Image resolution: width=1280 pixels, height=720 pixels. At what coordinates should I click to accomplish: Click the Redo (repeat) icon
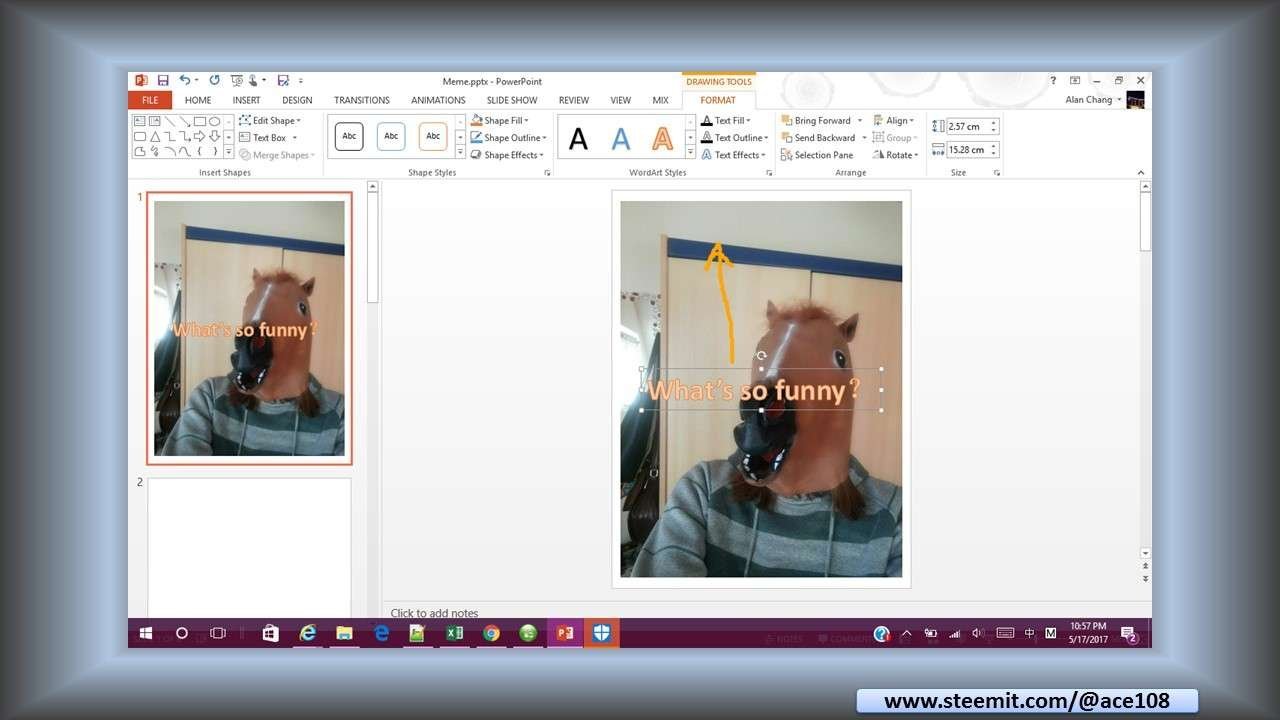(214, 81)
